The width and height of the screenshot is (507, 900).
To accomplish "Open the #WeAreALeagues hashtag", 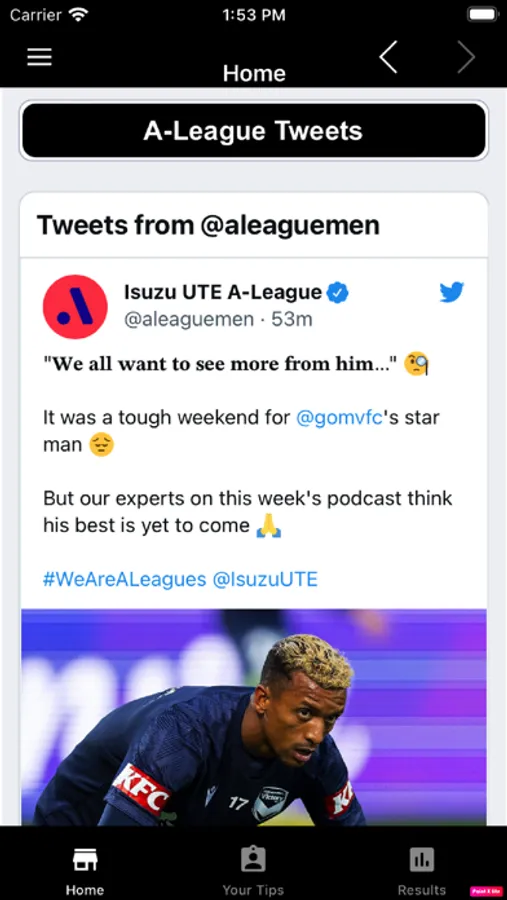I will (125, 579).
